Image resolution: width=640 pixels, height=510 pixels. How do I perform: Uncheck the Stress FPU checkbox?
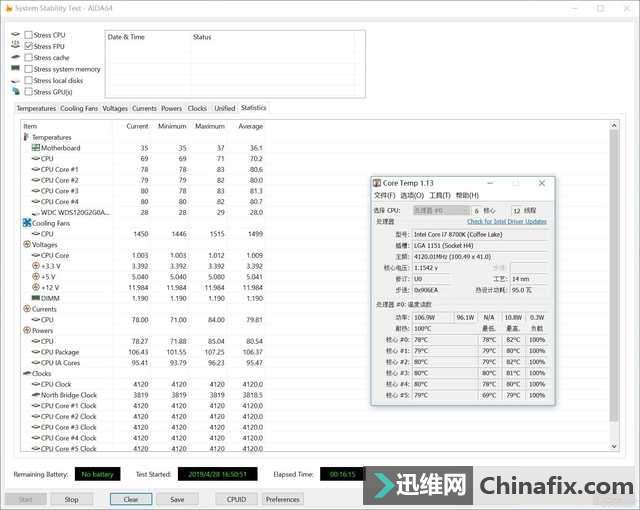(x=28, y=47)
